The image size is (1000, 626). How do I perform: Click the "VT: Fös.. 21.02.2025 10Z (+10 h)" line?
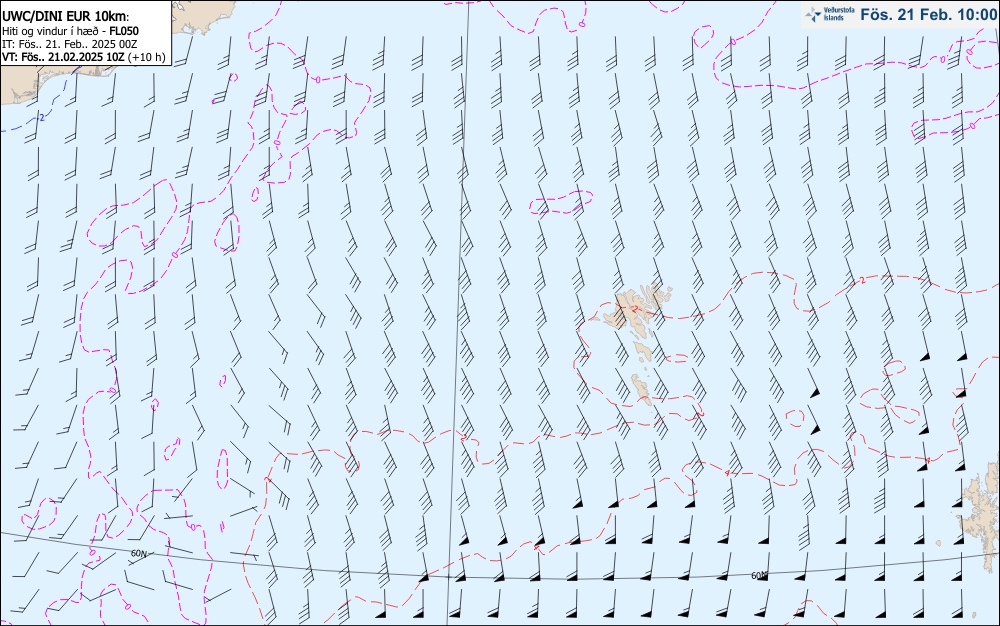click(84, 57)
